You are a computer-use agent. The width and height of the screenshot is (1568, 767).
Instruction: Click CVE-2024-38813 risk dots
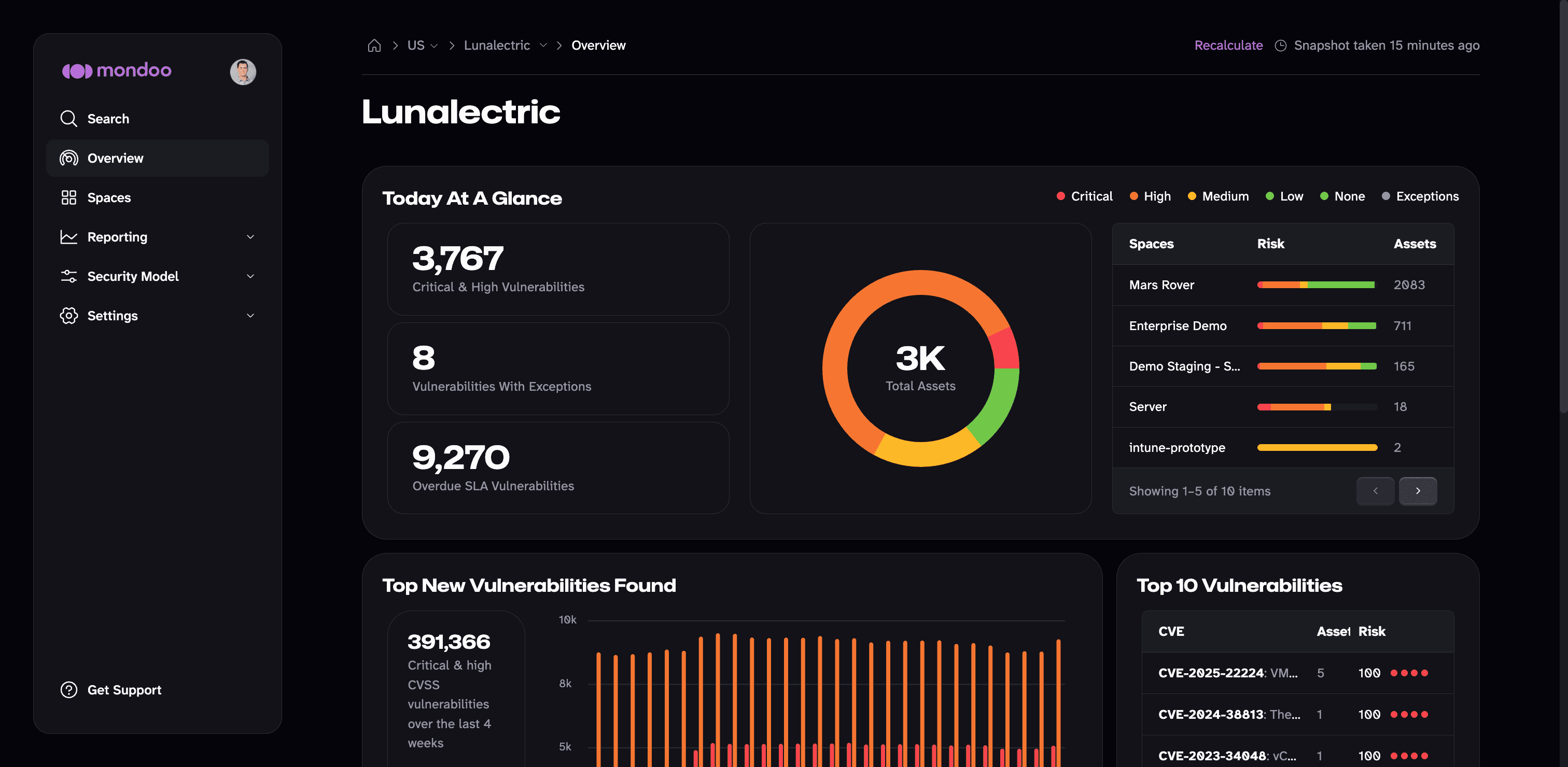(x=1409, y=714)
